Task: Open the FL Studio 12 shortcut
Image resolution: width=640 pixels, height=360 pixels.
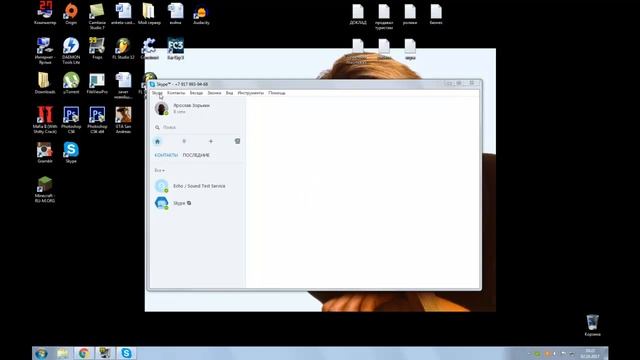Action: tap(123, 48)
